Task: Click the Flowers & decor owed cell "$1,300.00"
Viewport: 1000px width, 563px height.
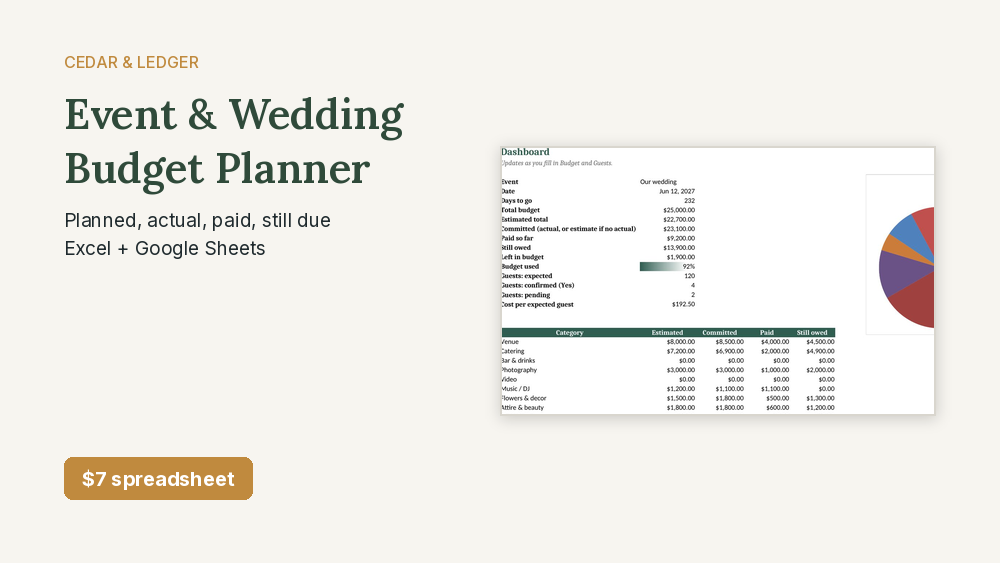Action: click(820, 398)
